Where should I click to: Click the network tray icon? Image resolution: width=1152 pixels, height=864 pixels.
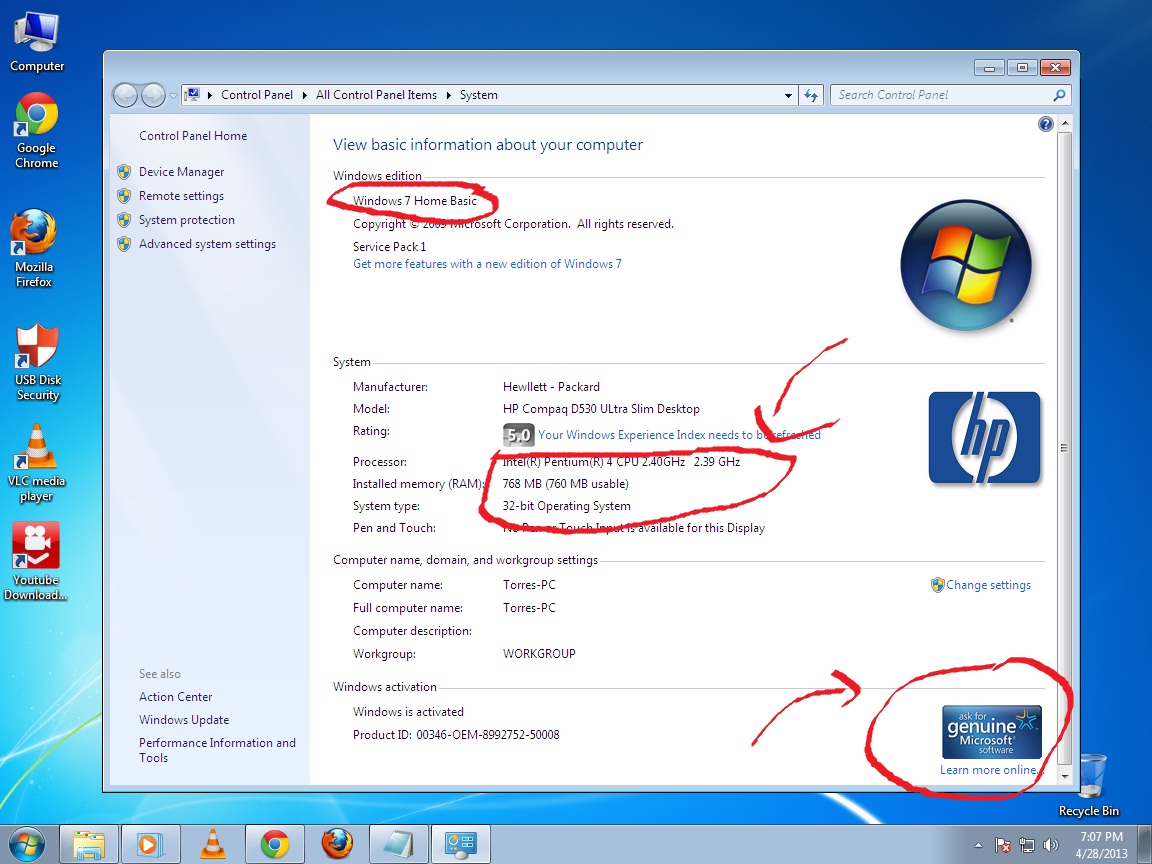(1027, 845)
